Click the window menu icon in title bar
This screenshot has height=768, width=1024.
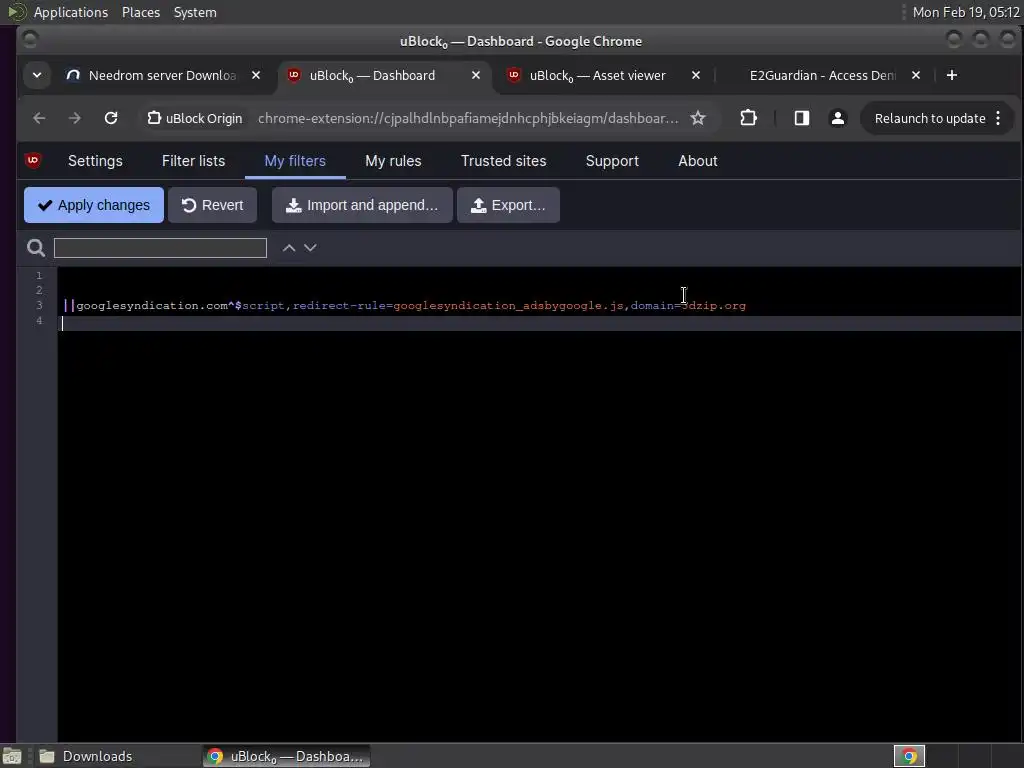(x=30, y=40)
